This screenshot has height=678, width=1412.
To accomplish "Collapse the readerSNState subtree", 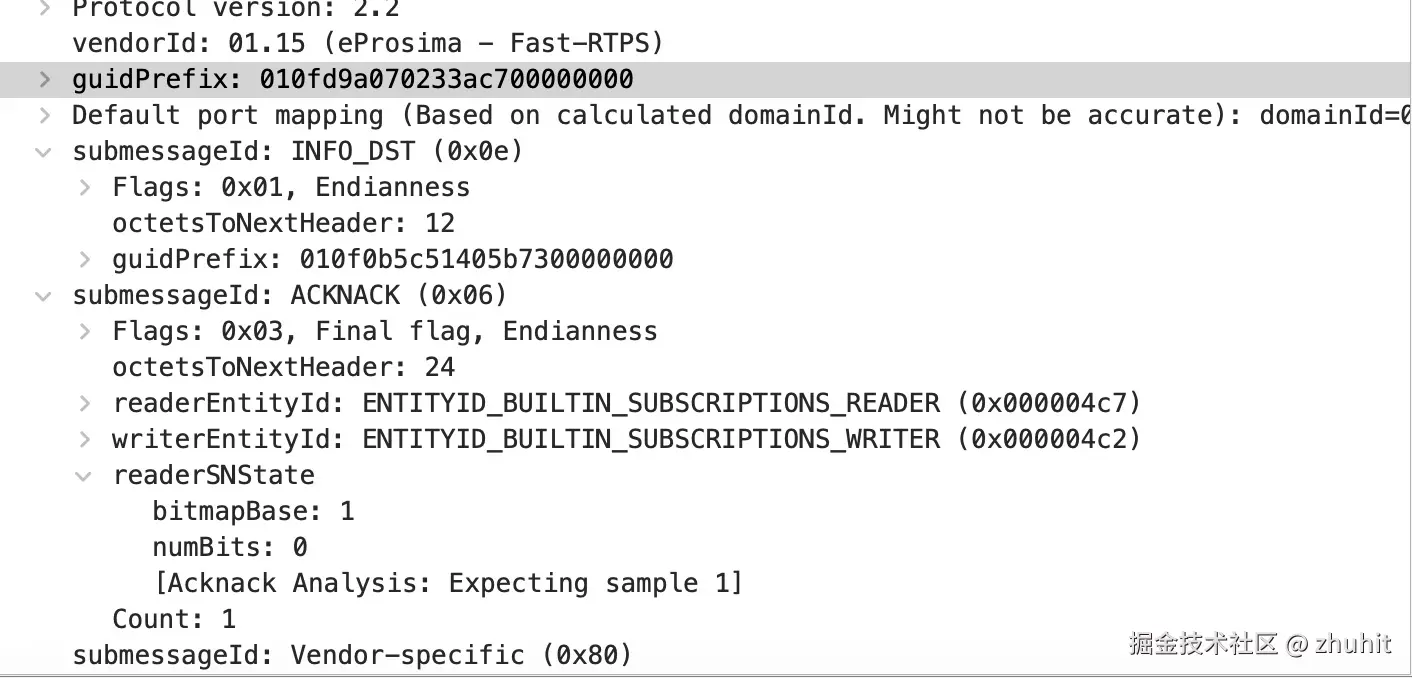I will coord(85,476).
